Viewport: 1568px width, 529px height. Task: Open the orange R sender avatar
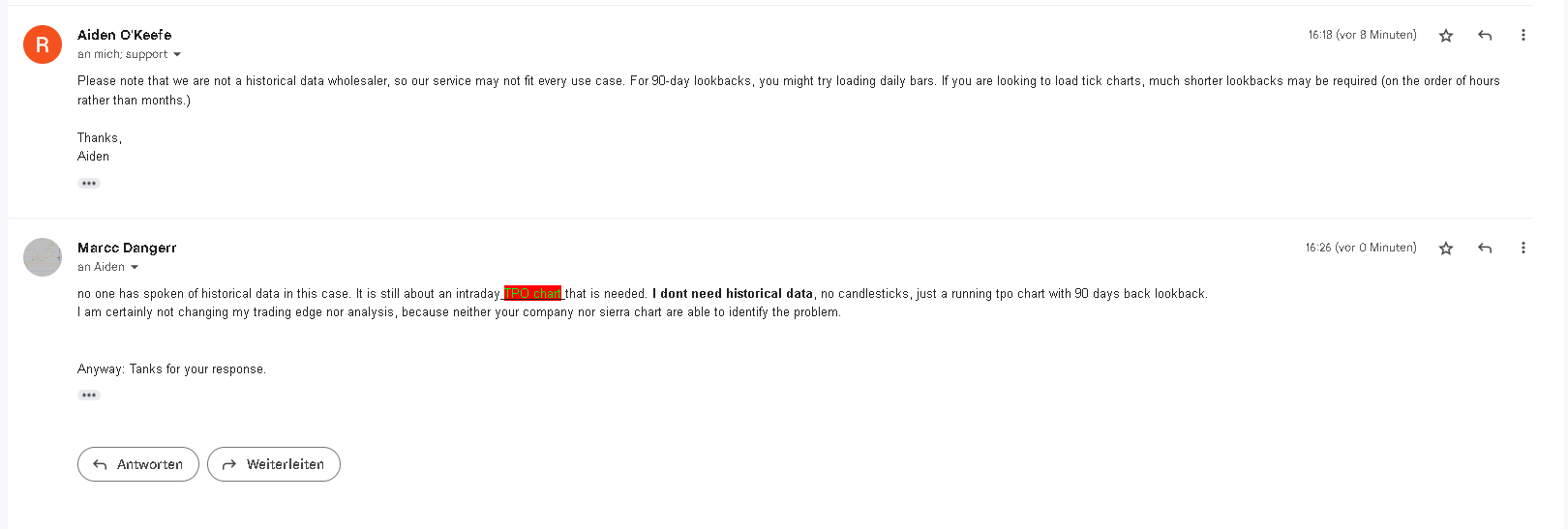(x=43, y=44)
